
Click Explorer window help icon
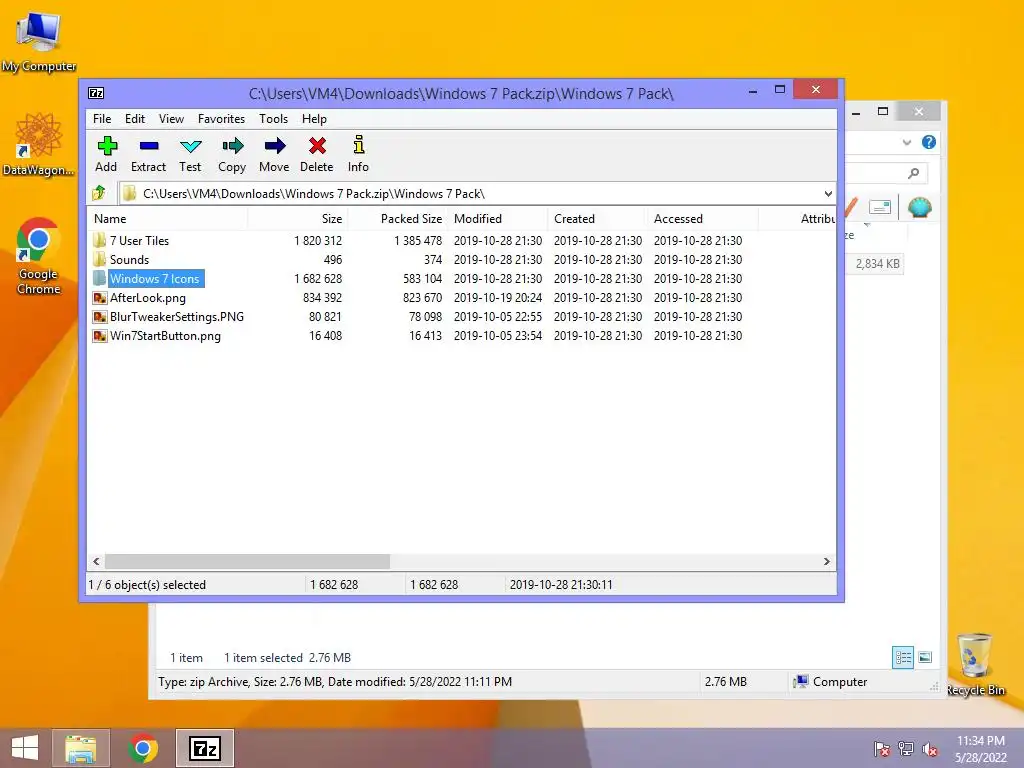click(929, 142)
